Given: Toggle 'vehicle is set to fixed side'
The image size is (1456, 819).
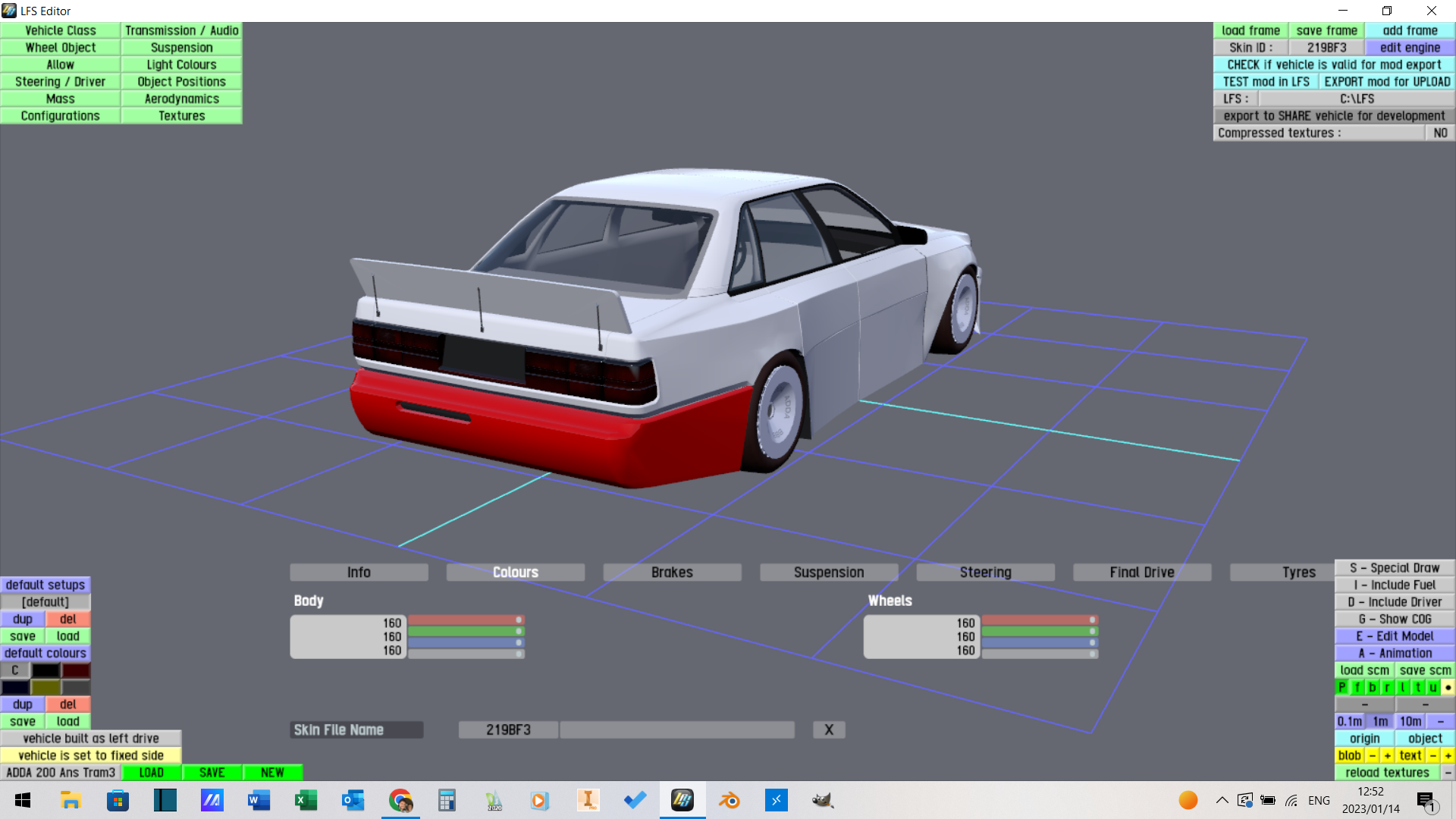Looking at the screenshot, I should point(91,755).
